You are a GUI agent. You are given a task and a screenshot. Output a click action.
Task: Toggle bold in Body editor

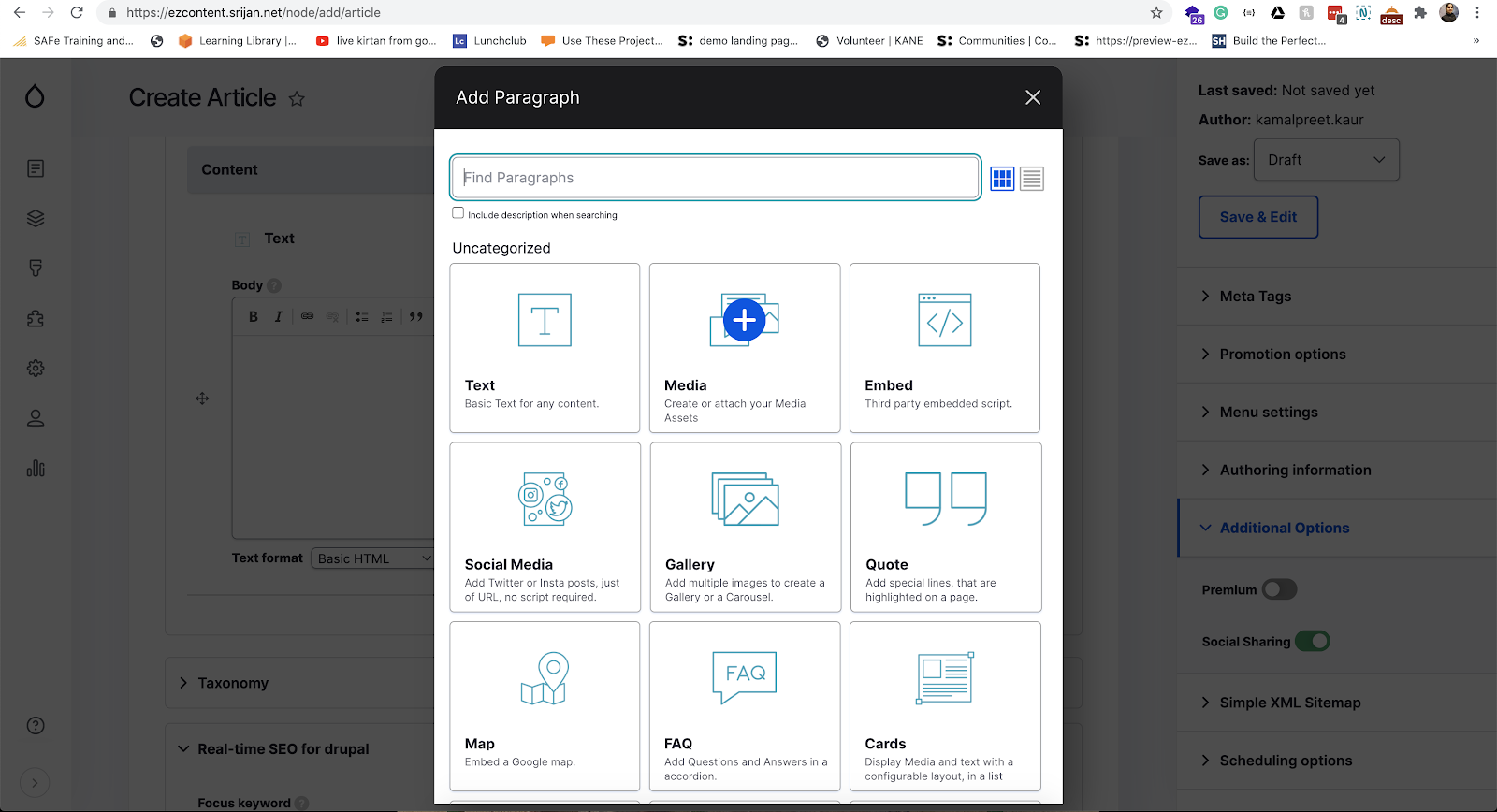(254, 317)
